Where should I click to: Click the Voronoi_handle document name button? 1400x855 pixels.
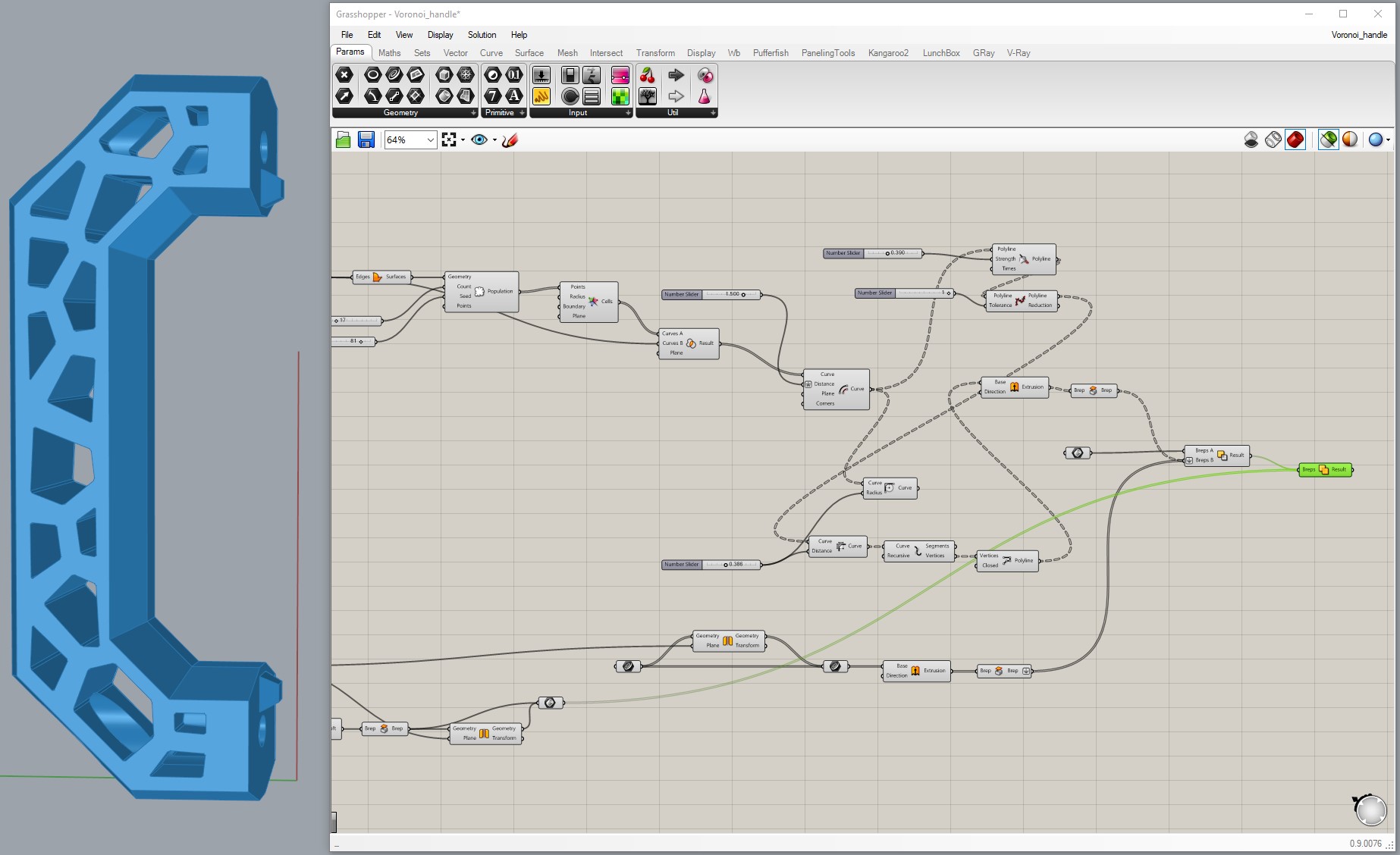[x=1359, y=35]
